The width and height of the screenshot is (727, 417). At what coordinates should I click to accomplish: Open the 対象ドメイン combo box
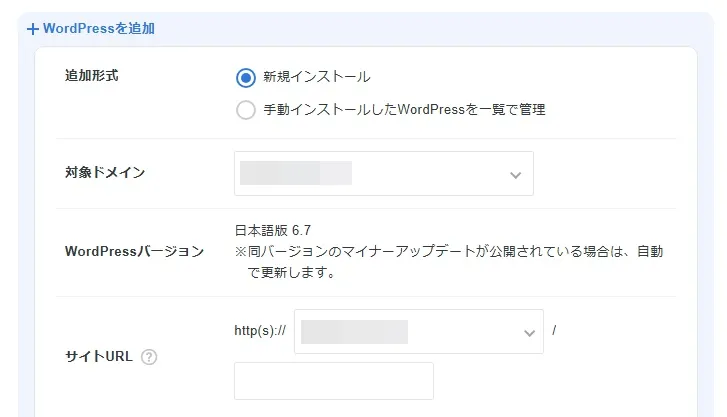(384, 173)
